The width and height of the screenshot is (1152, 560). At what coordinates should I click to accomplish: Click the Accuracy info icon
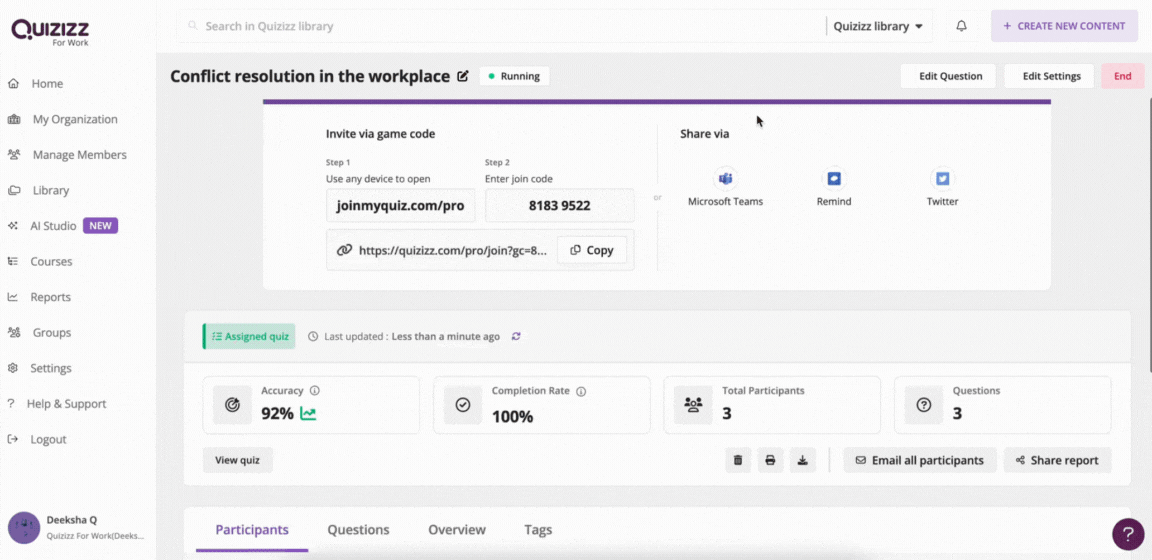pos(314,391)
